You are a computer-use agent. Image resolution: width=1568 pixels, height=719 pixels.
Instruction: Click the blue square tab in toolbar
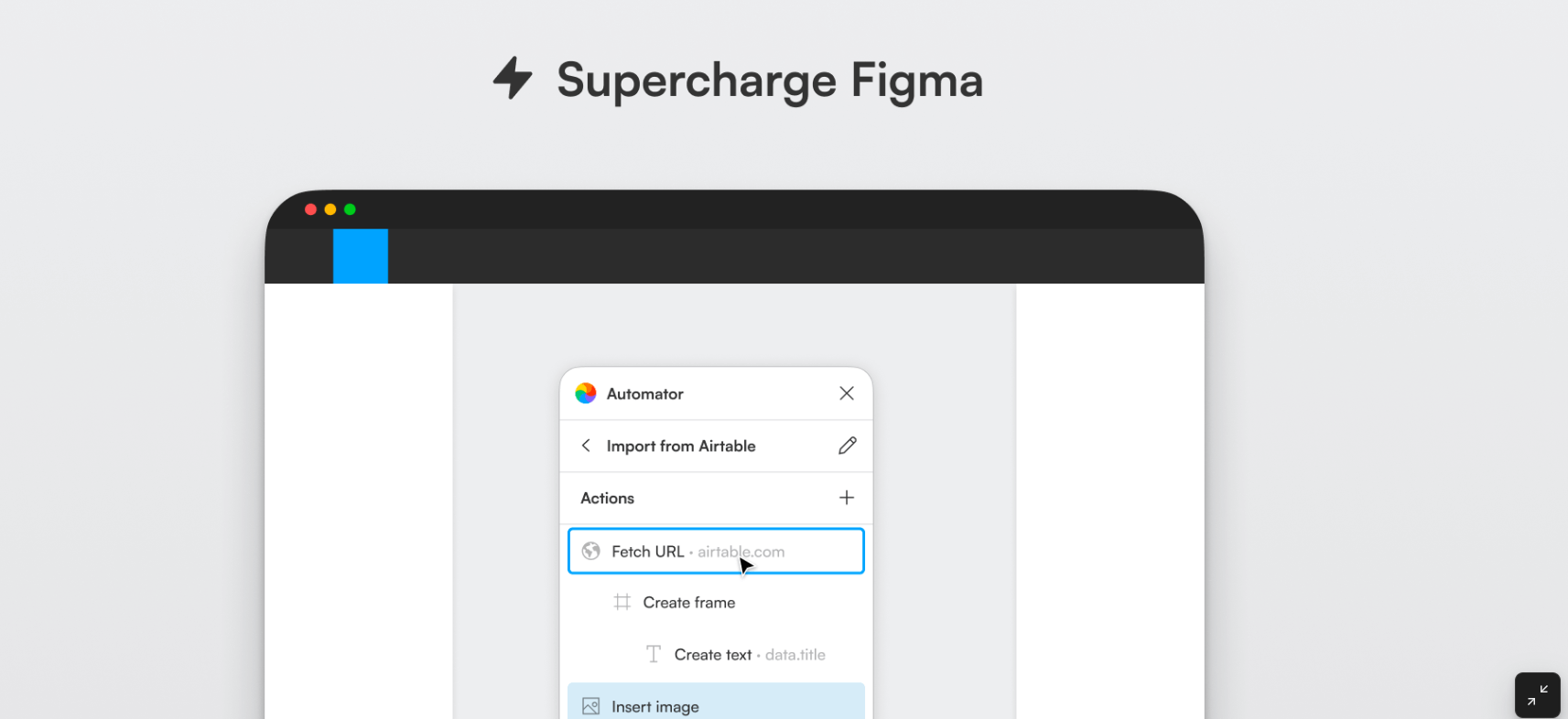pyautogui.click(x=361, y=256)
